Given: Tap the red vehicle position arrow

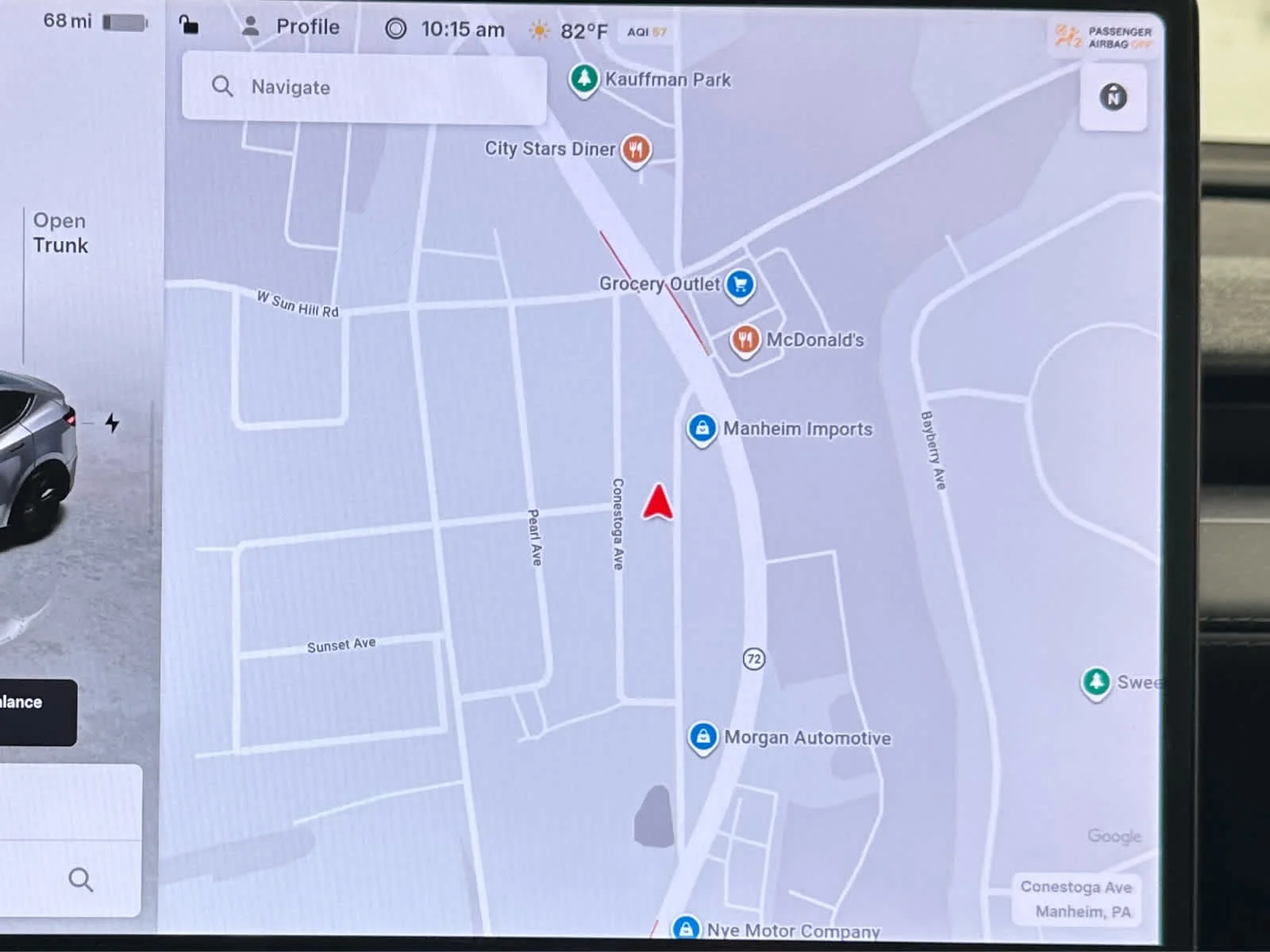Looking at the screenshot, I should click(658, 502).
